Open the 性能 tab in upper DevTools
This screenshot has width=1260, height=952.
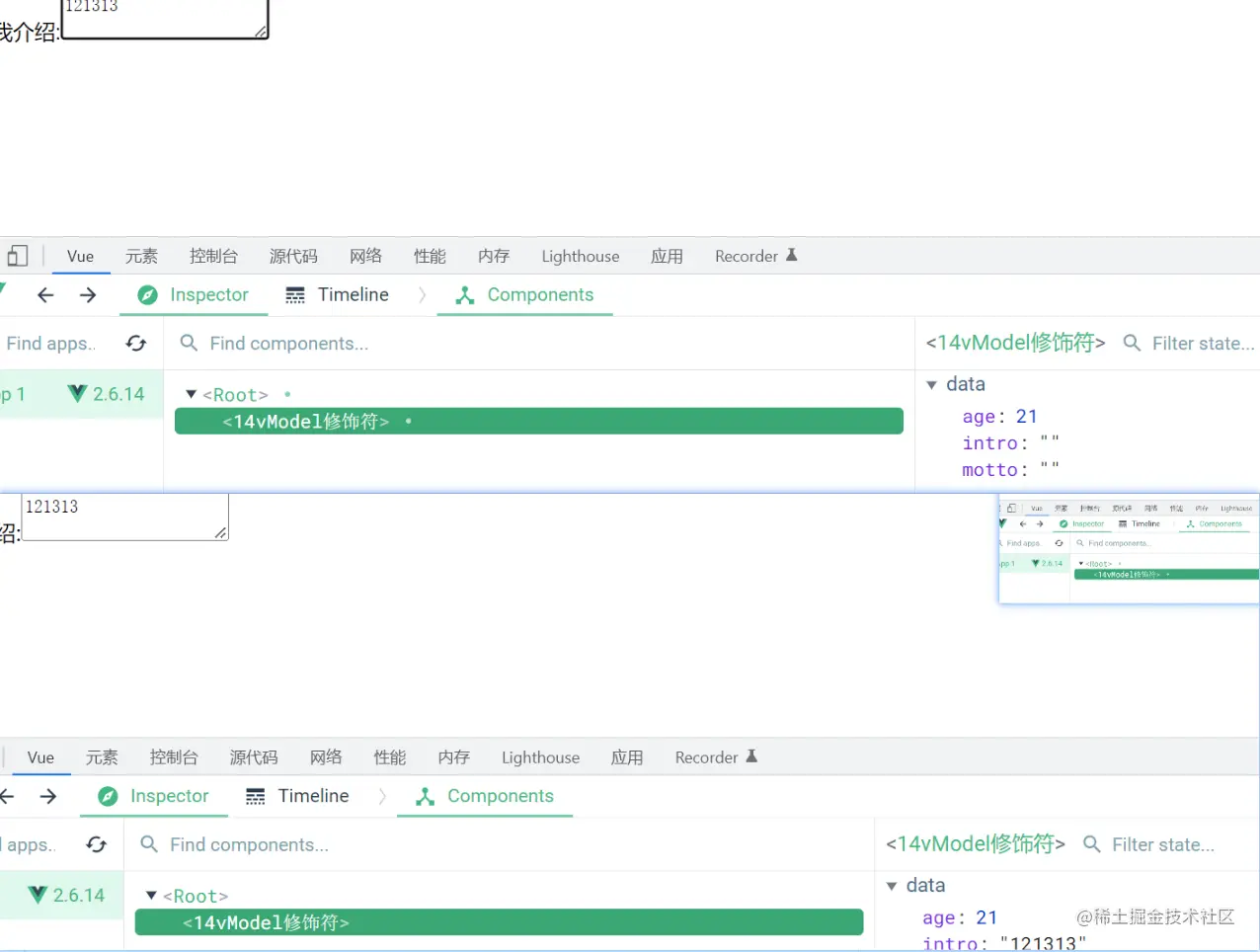[430, 256]
